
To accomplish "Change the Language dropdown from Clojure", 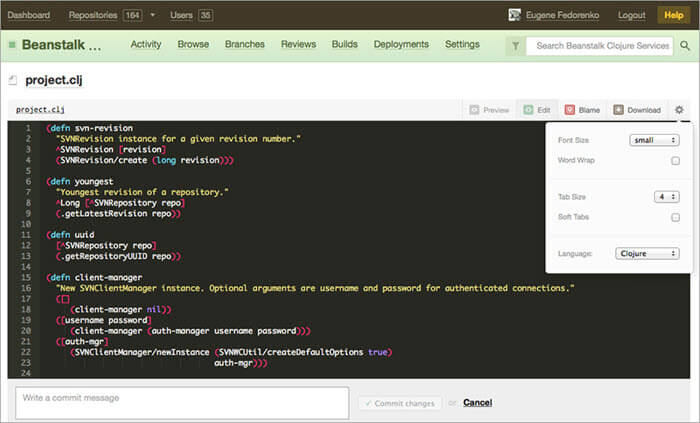I will tap(648, 254).
